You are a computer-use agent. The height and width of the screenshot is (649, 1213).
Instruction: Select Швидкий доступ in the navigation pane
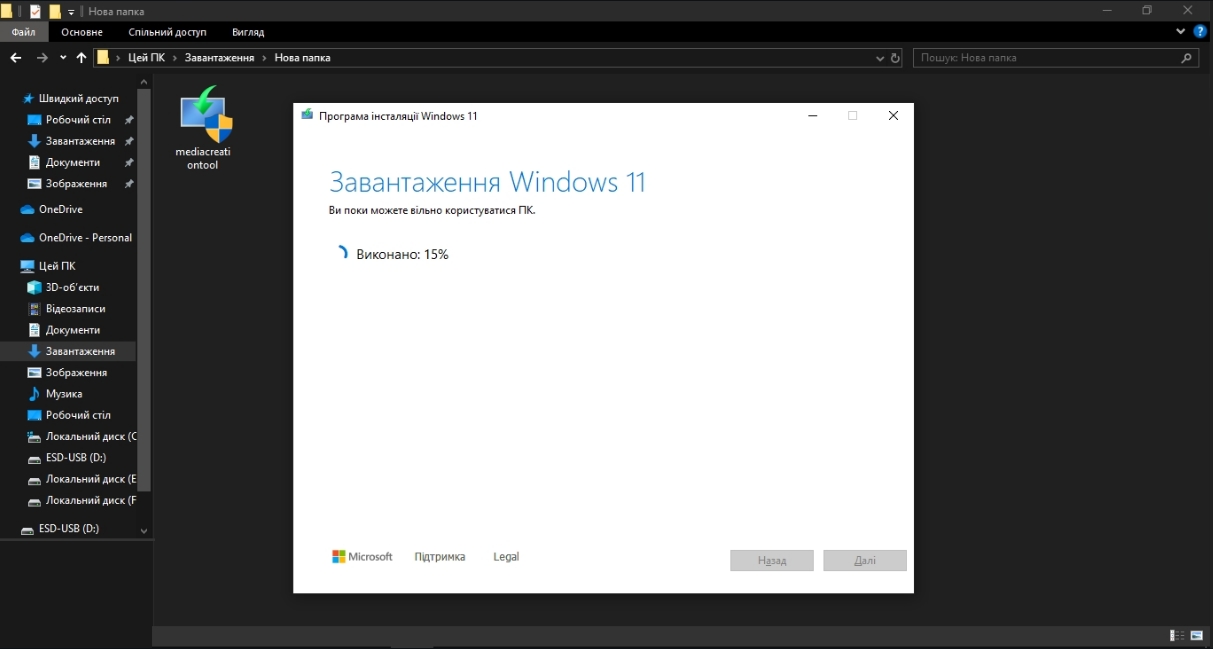pos(78,99)
